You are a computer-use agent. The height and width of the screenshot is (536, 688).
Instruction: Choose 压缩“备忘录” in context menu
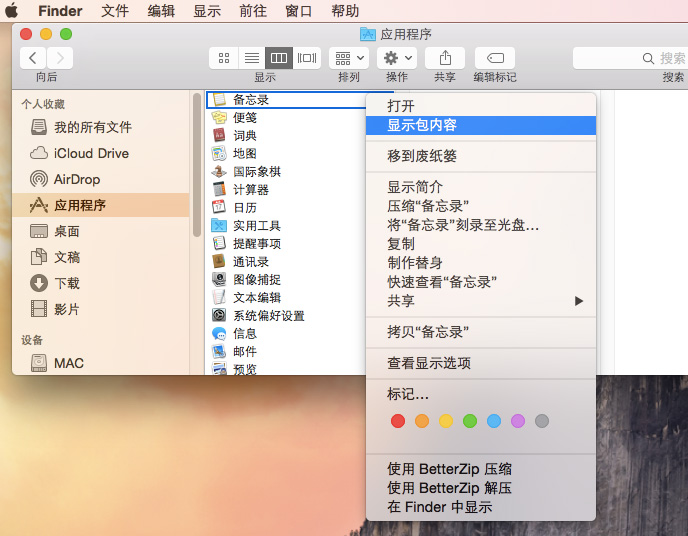[x=481, y=206]
